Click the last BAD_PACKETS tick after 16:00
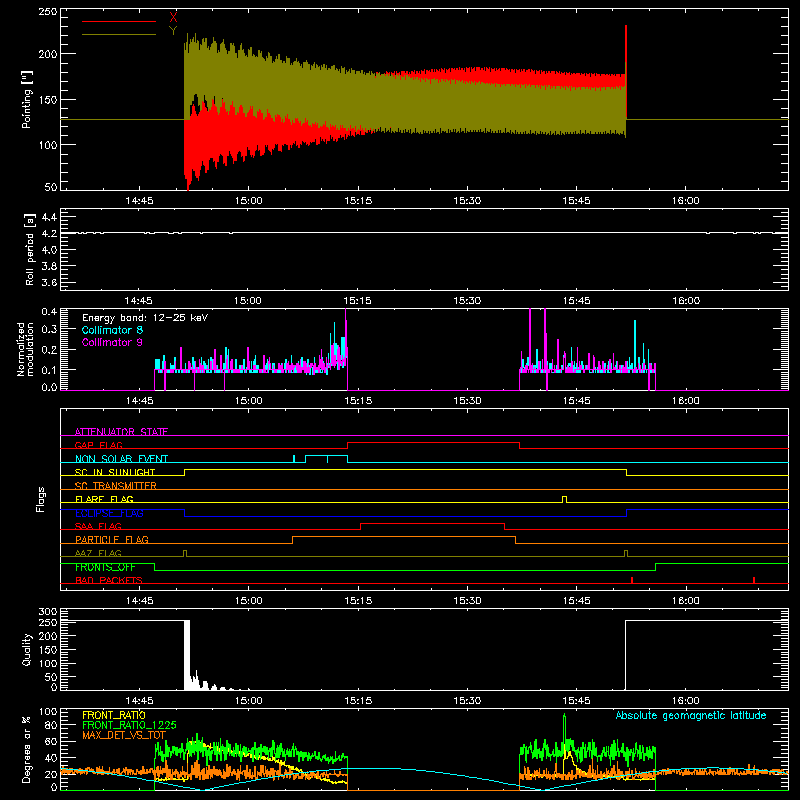Image resolution: width=800 pixels, height=800 pixels. 754,580
